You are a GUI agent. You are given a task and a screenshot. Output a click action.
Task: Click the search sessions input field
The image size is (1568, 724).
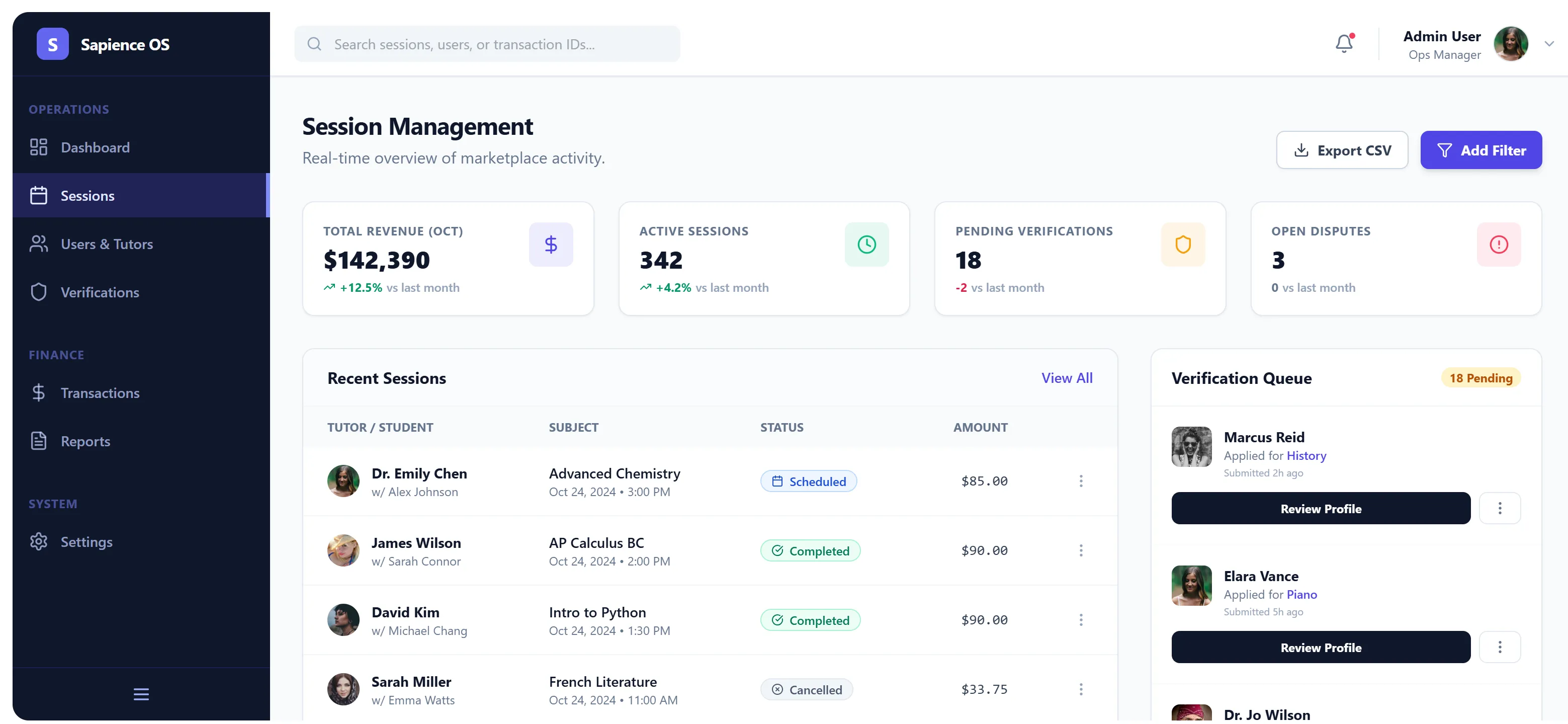coord(487,43)
